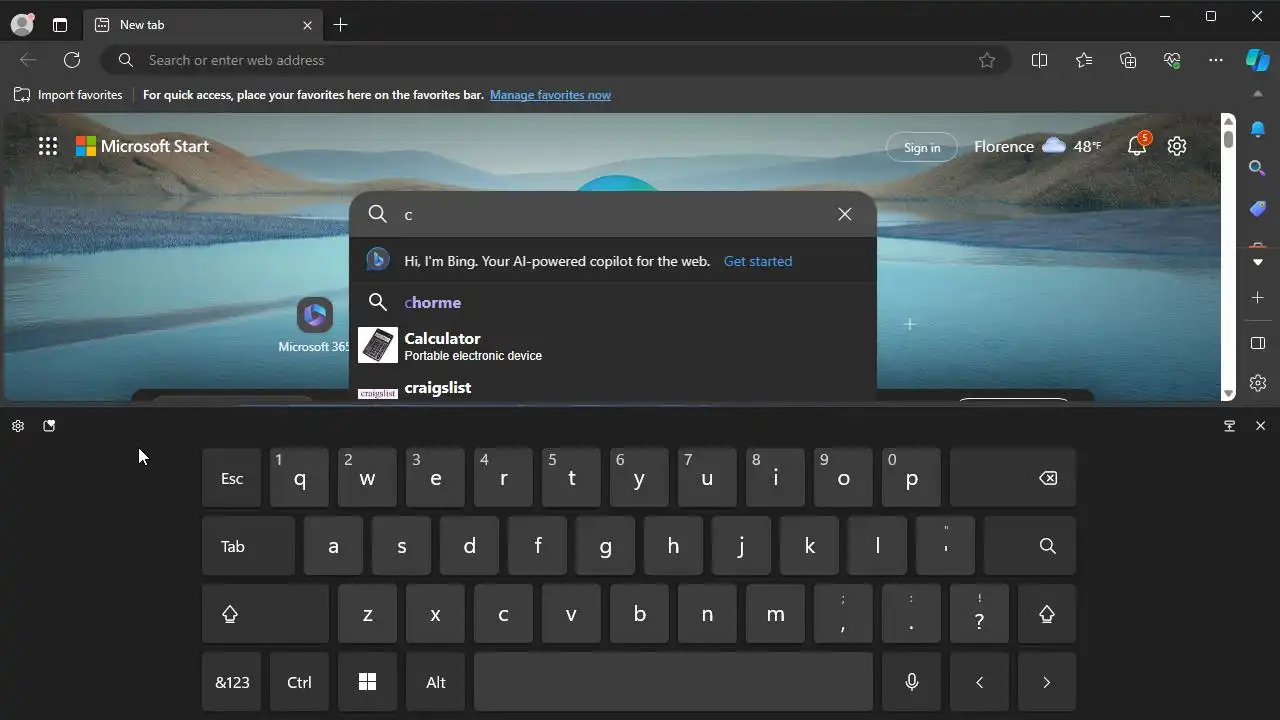Screen dimensions: 1280x720
Task: Pick the chorme search suggestion
Action: pos(613,302)
